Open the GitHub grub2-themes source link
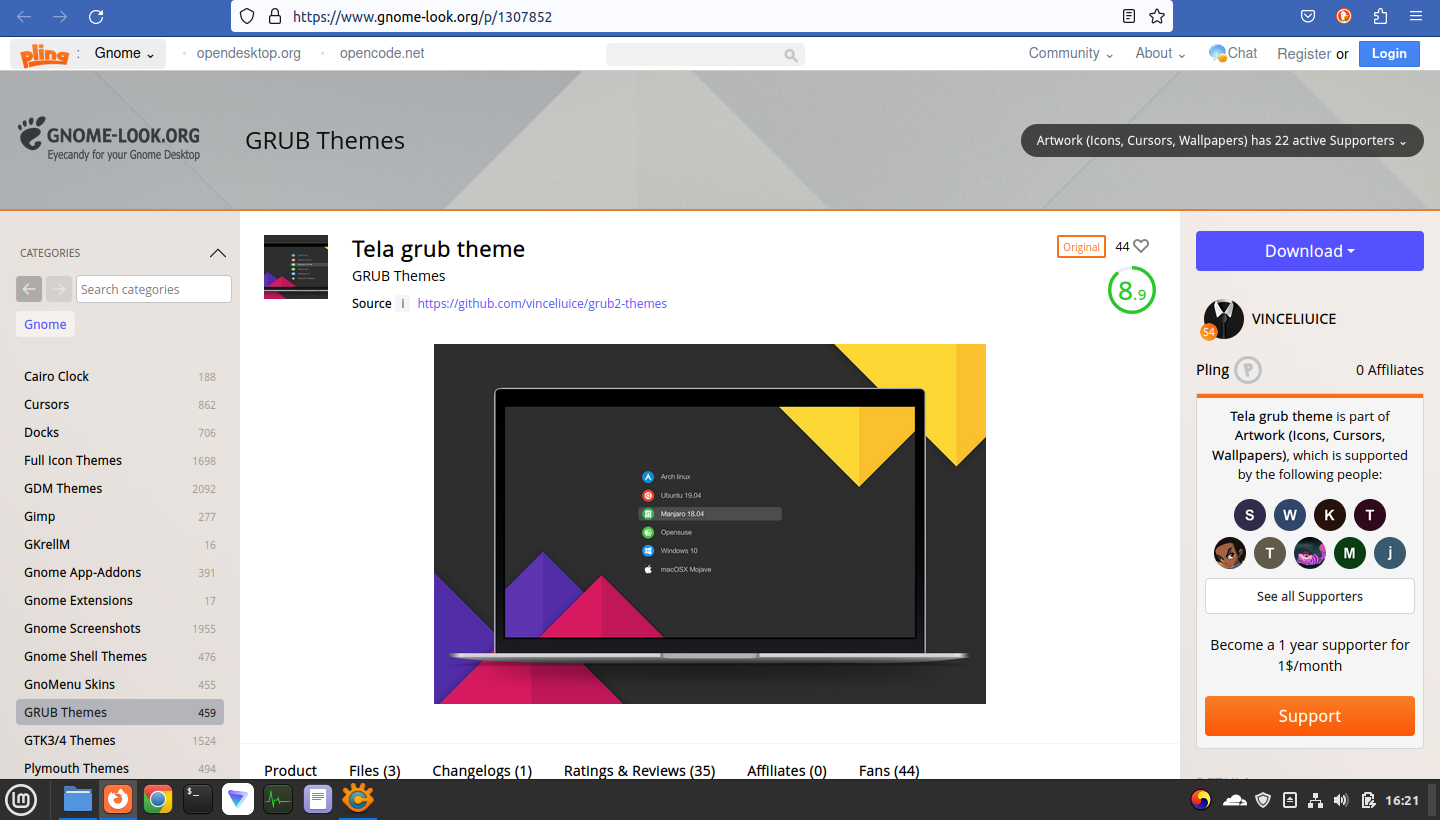Screen dimensions: 1440x820 542,303
